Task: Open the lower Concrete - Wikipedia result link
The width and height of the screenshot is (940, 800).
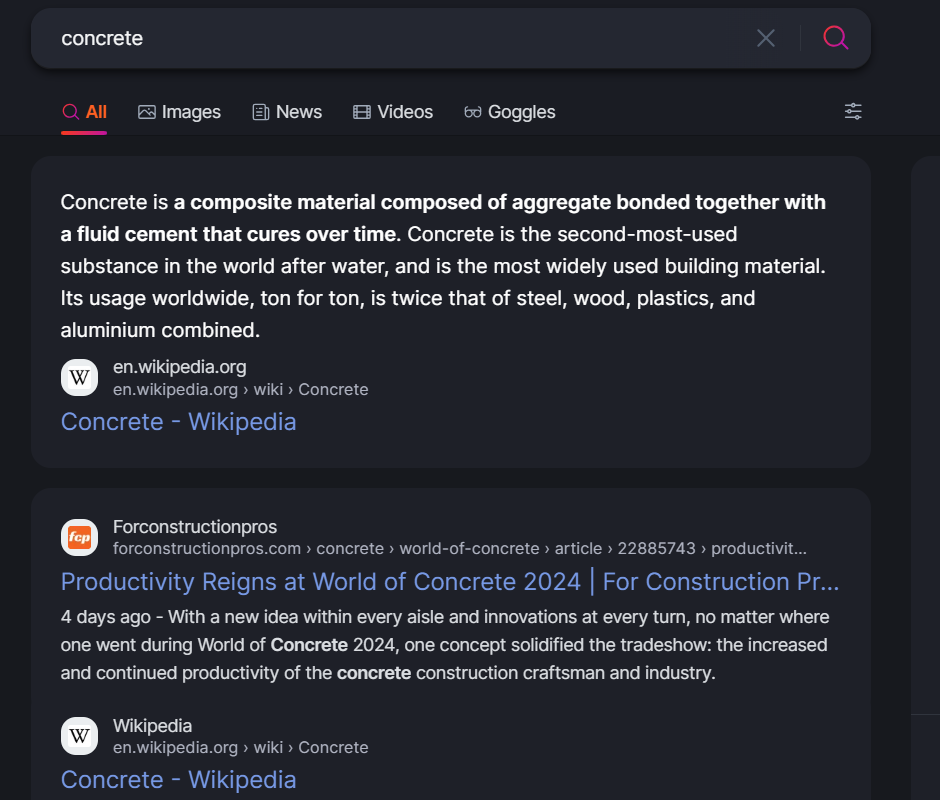Action: pos(178,779)
